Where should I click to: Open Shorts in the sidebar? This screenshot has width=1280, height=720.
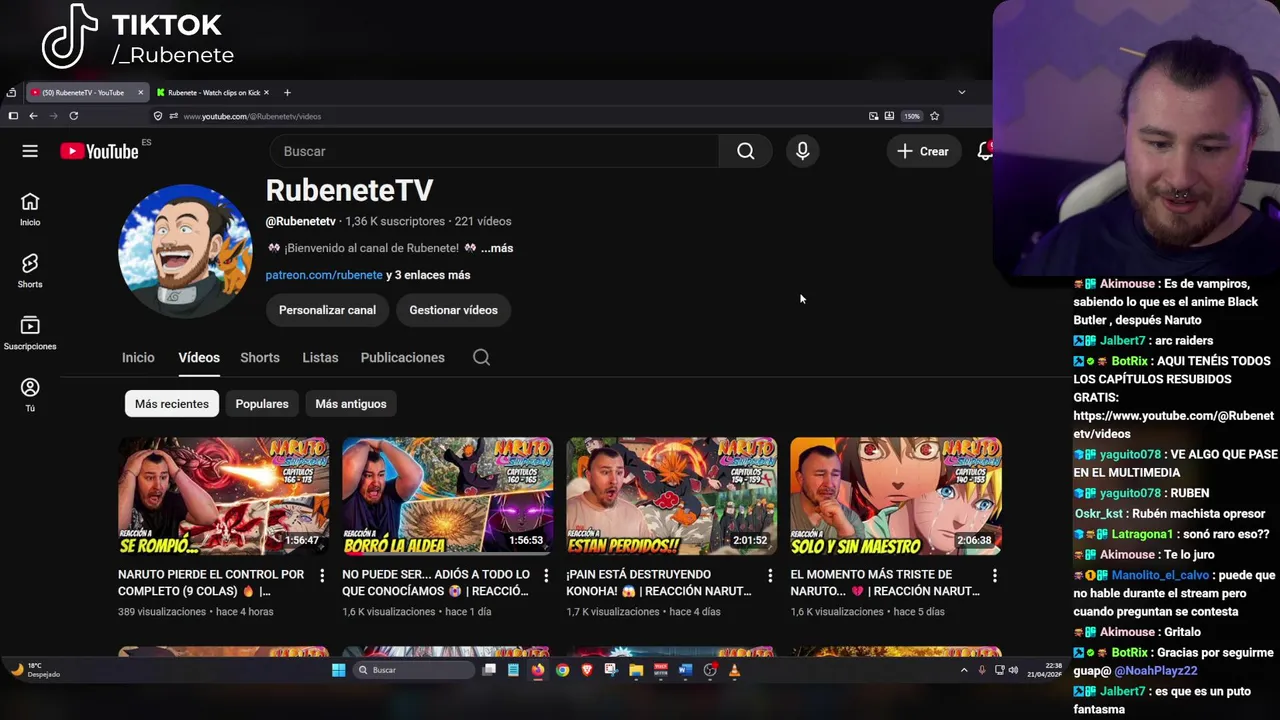coord(30,271)
